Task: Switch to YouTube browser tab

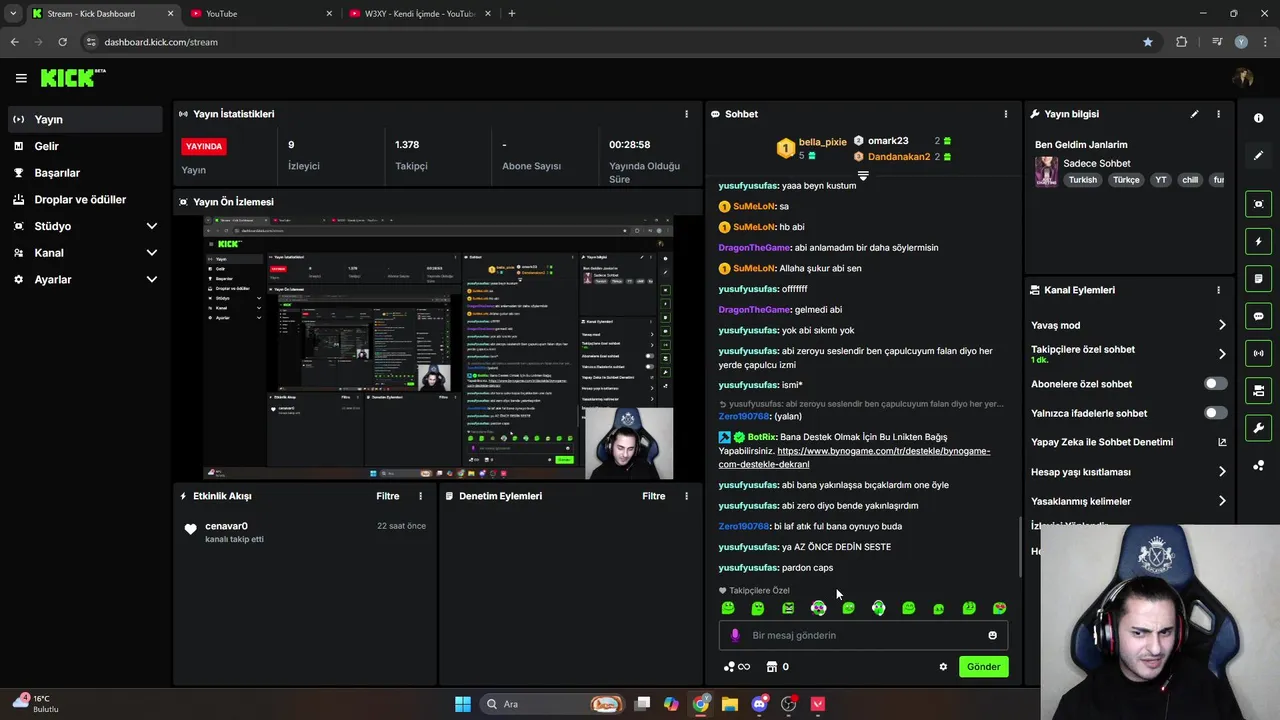Action: pos(260,14)
